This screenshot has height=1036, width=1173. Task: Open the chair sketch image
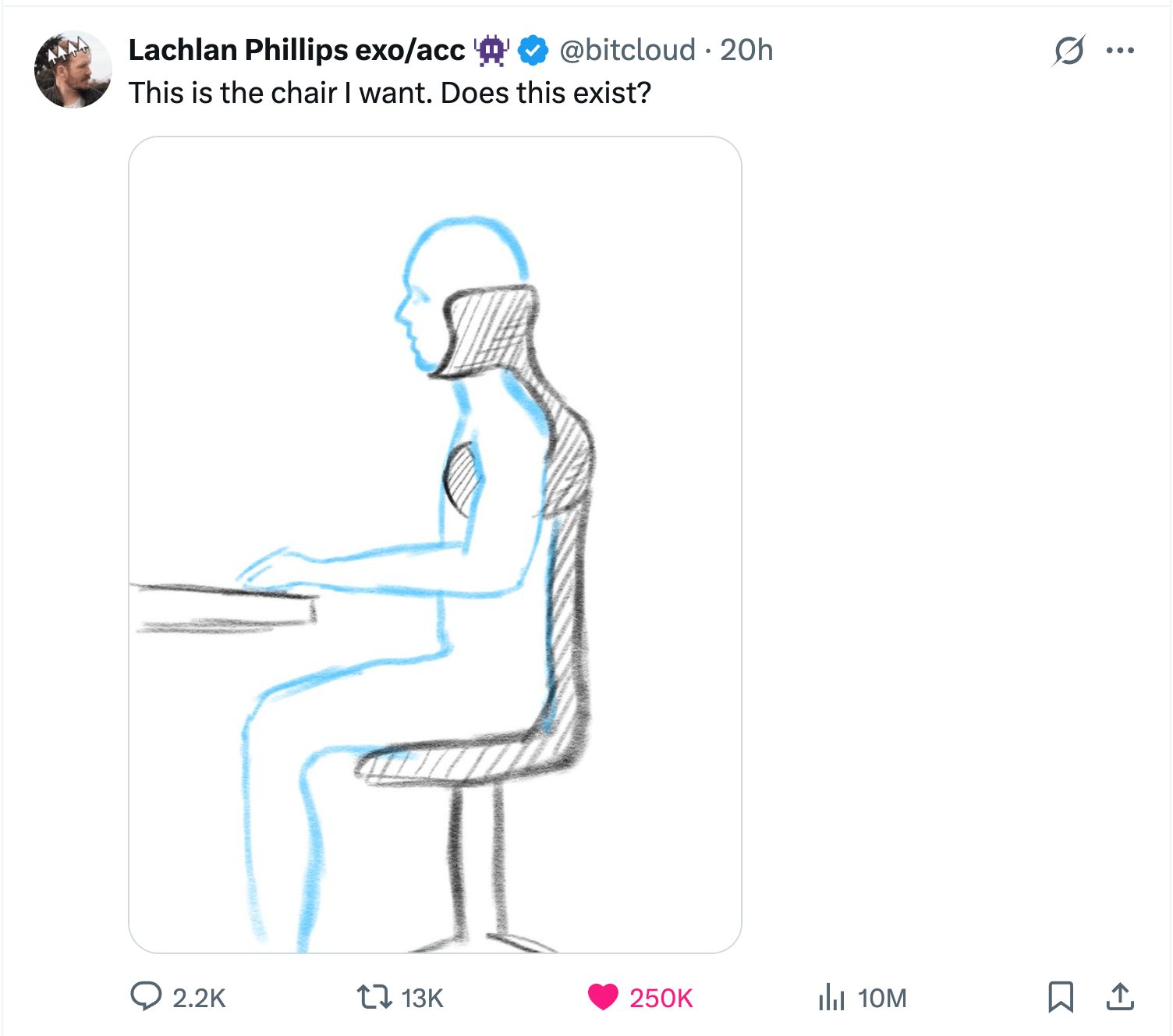pyautogui.click(x=435, y=545)
